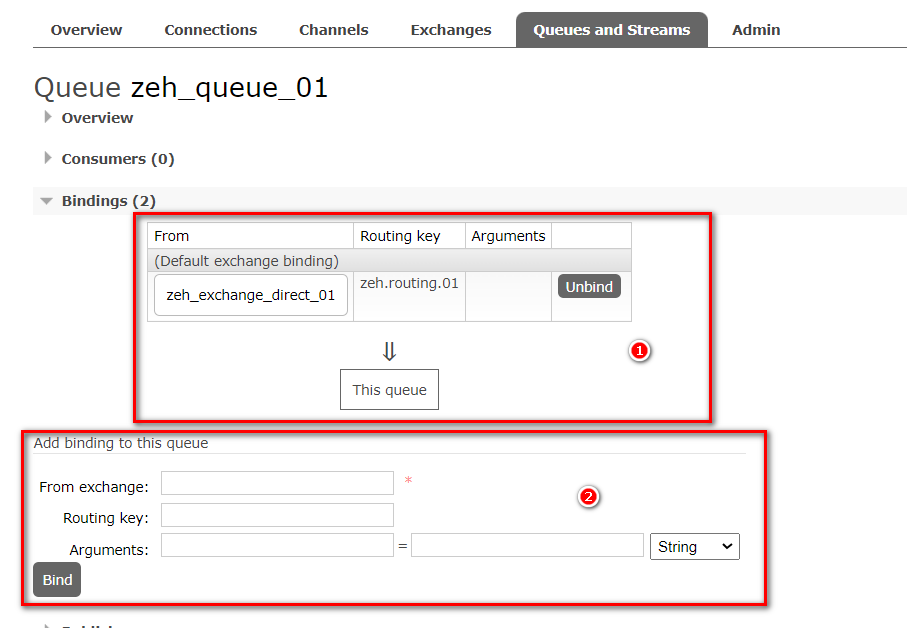Collapse the Bindings (2) section
This screenshot has height=628, width=907.
(108, 201)
